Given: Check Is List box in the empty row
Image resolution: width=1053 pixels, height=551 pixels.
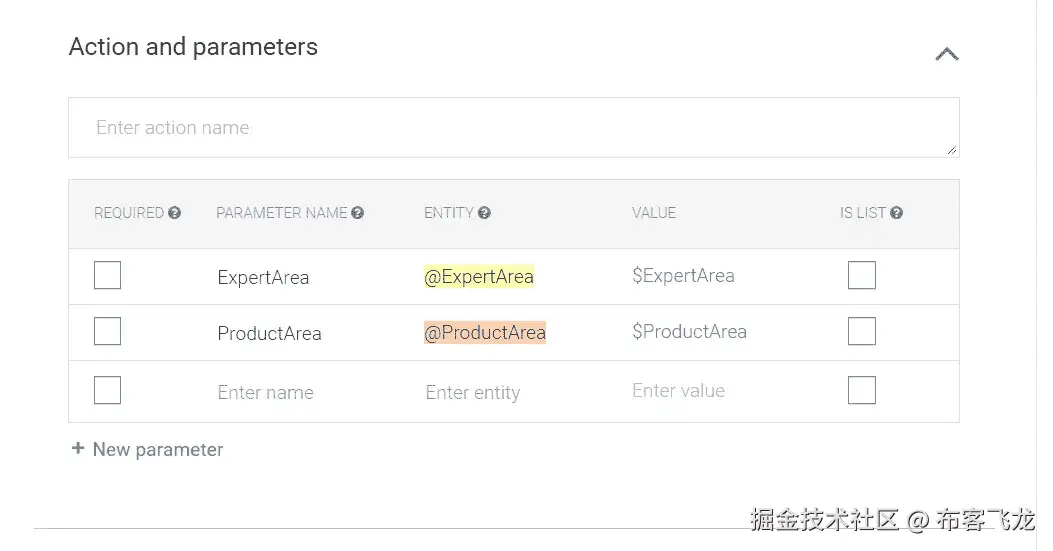Looking at the screenshot, I should click(861, 390).
